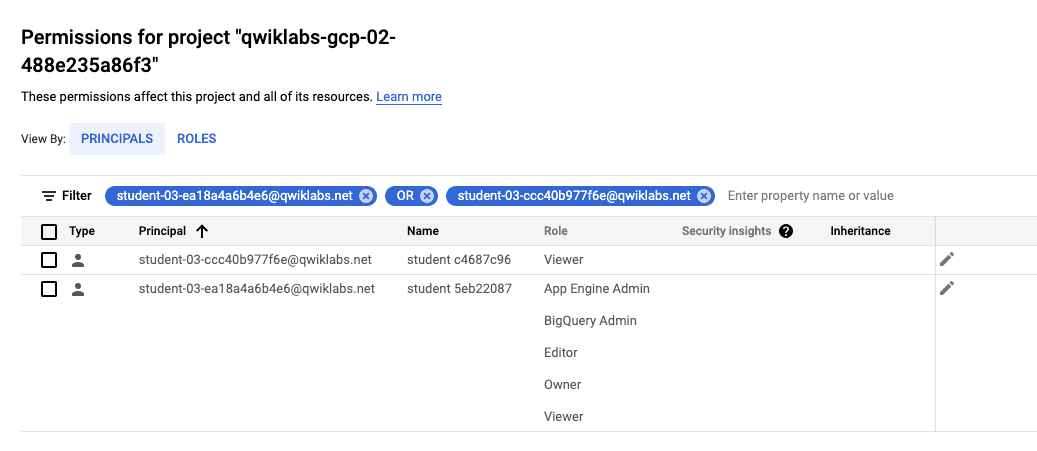Edit principal student-03-ea18a4a6b4e6 with pencil icon
1037x451 pixels.
coord(947,289)
